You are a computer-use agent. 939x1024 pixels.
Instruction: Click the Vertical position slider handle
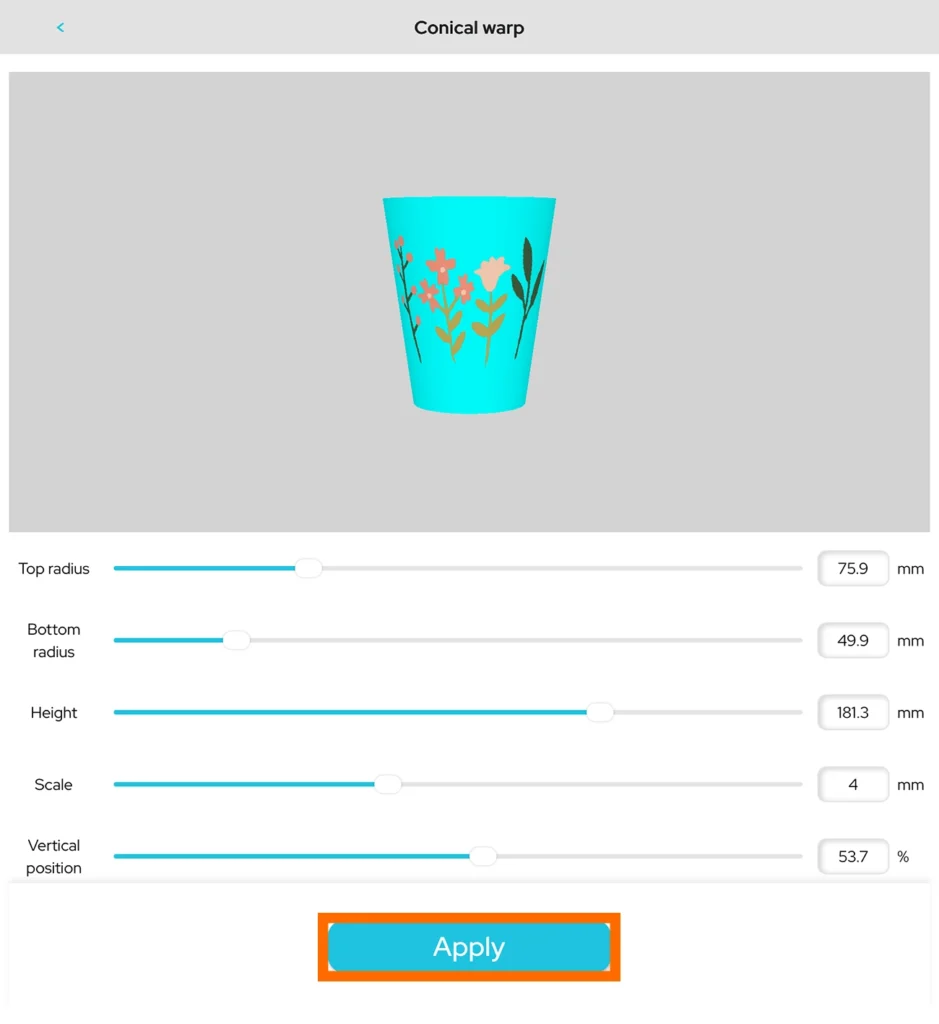click(x=483, y=856)
